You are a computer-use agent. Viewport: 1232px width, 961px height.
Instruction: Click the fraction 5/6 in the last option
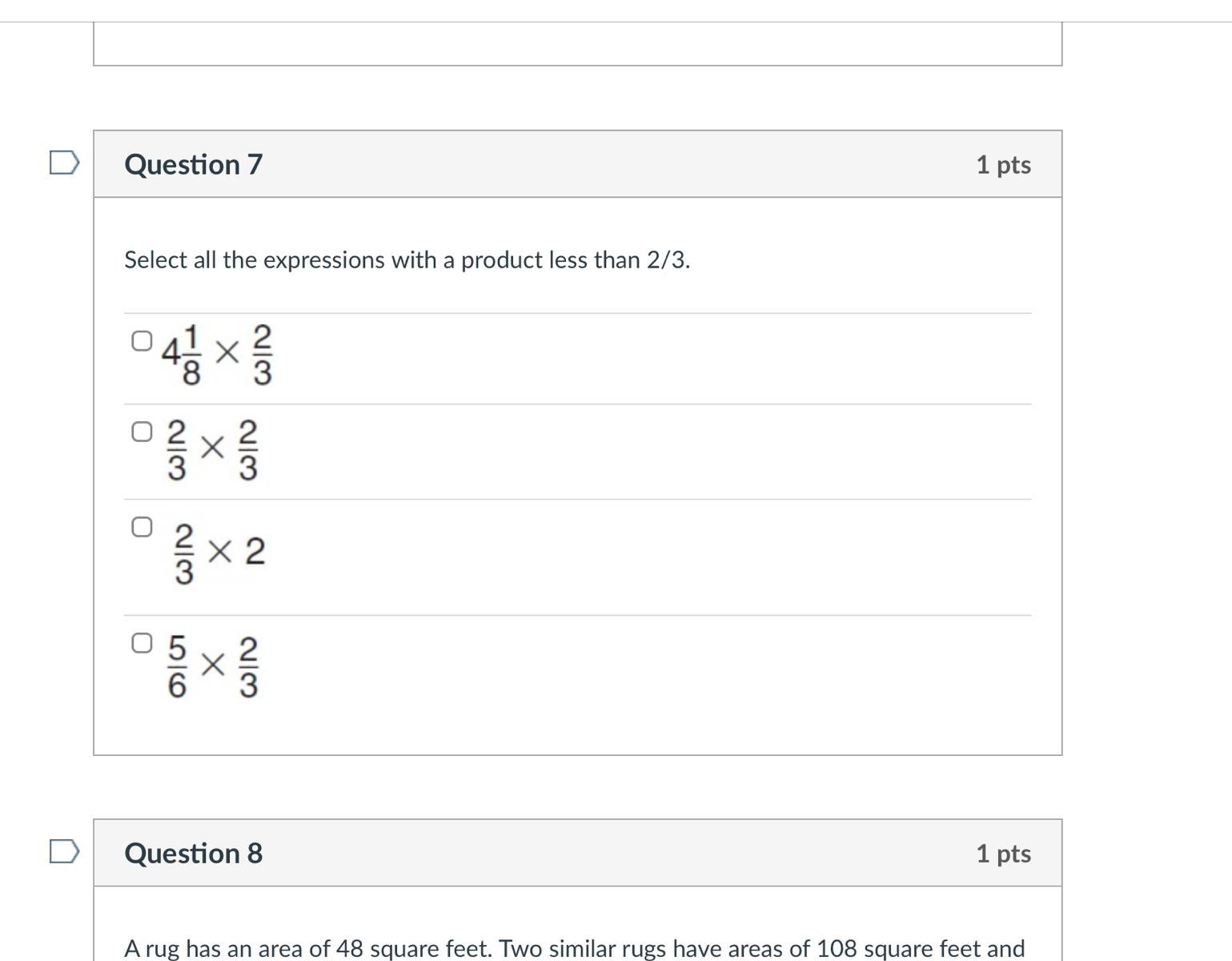click(177, 665)
